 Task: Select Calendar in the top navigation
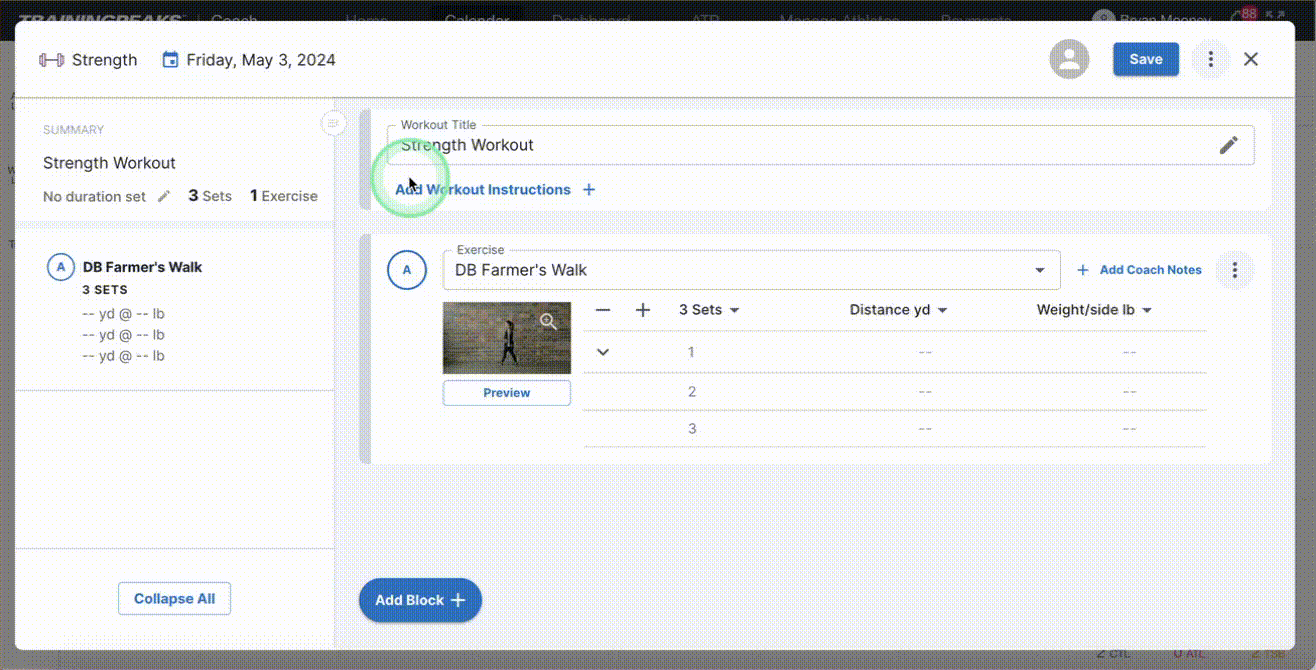(477, 18)
